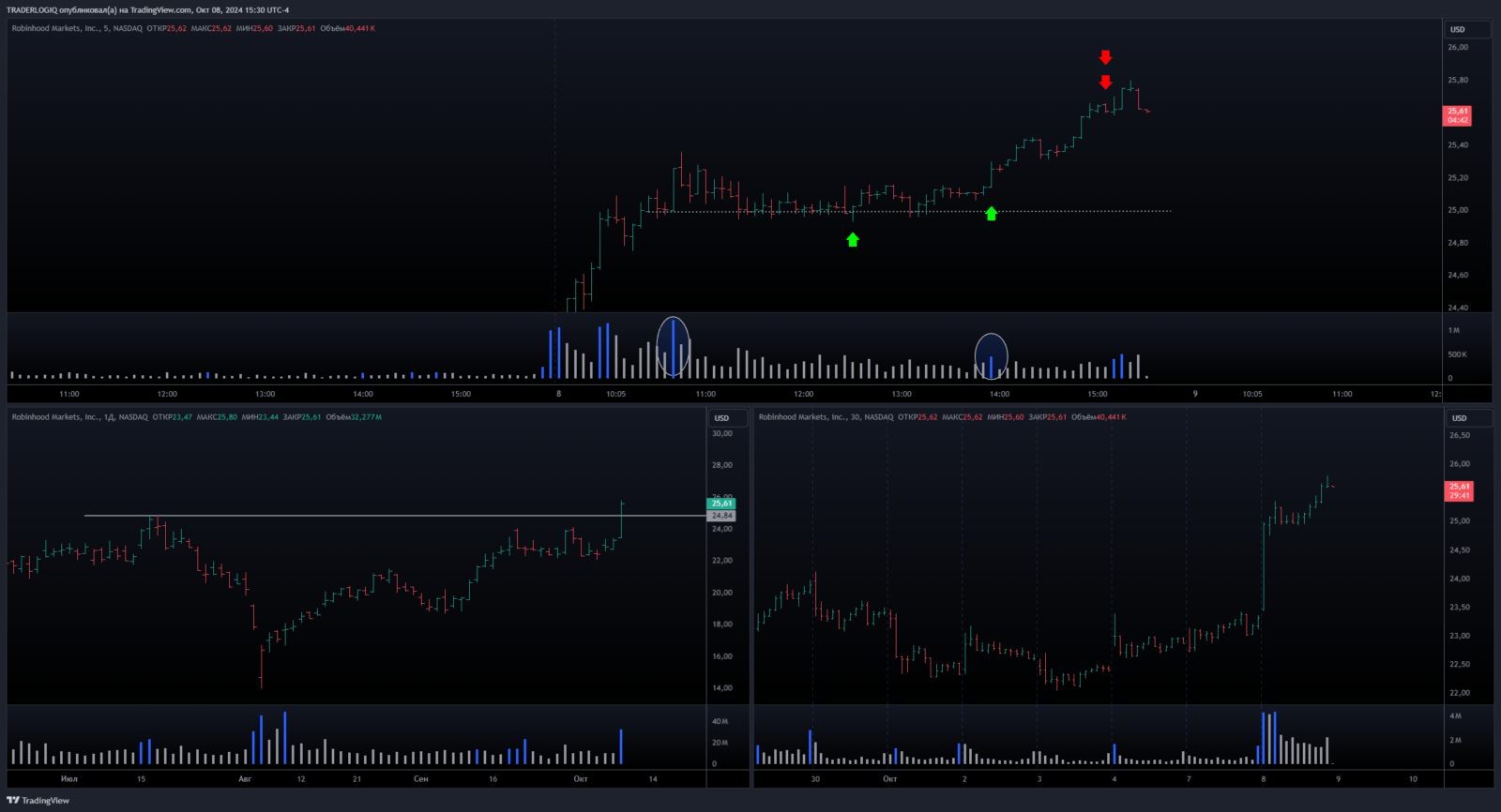This screenshot has height=812, width=1501.
Task: Click the 24,84 horizontal line price label
Action: 720,516
